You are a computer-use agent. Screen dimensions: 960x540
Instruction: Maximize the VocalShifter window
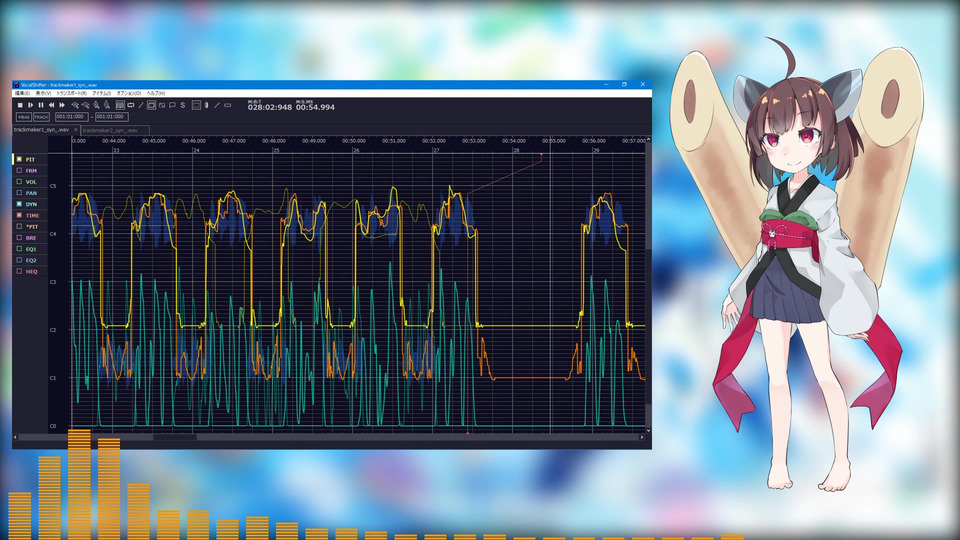624,84
